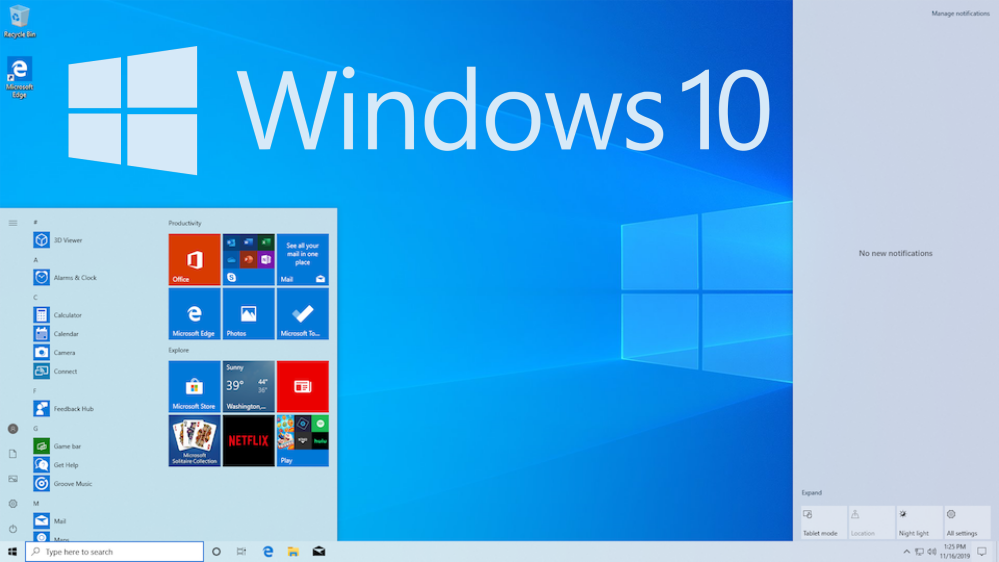999x562 pixels.
Task: Click the action center notification icon
Action: pos(982,552)
